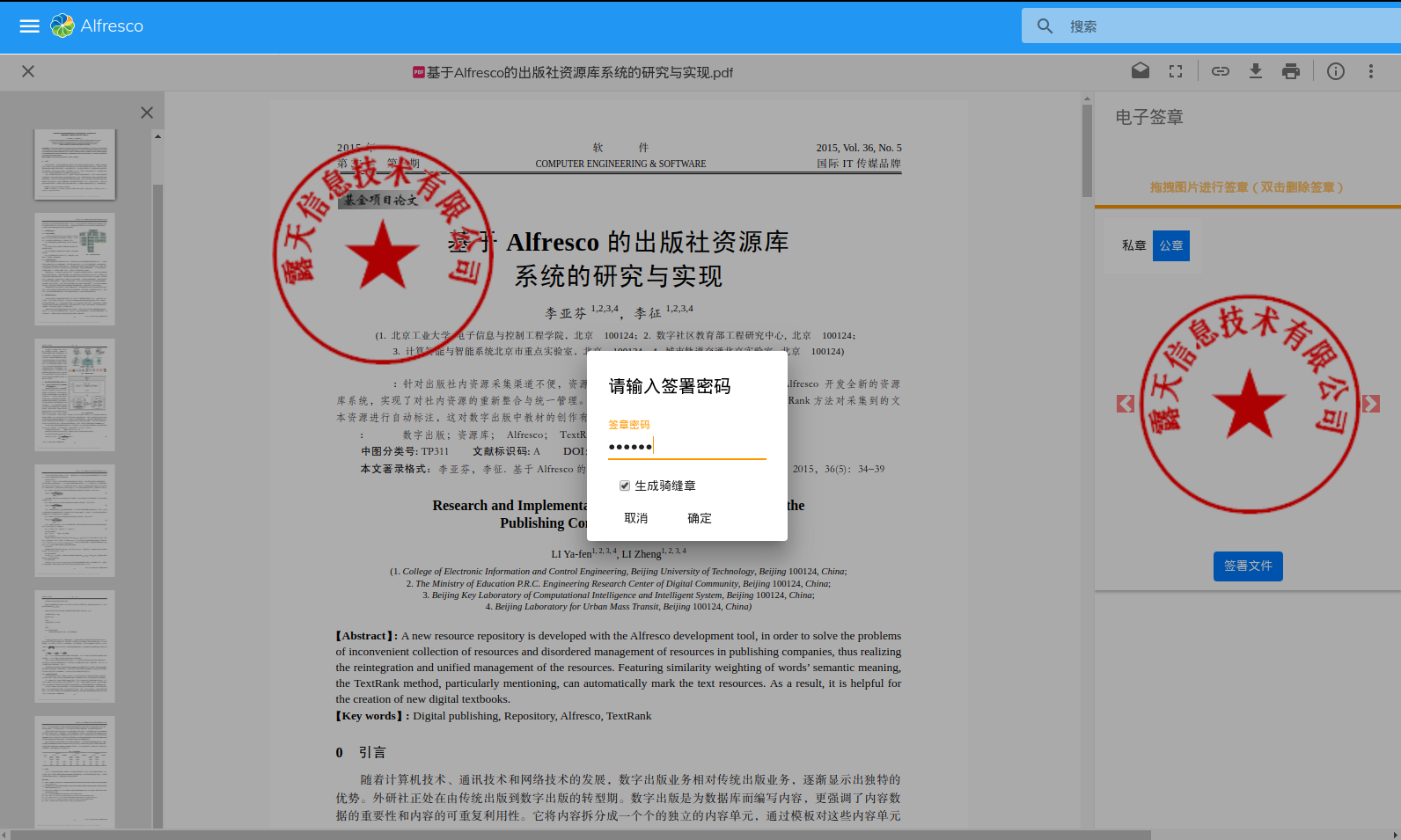1401x840 pixels.
Task: Copy link with the chain icon
Action: [1221, 71]
